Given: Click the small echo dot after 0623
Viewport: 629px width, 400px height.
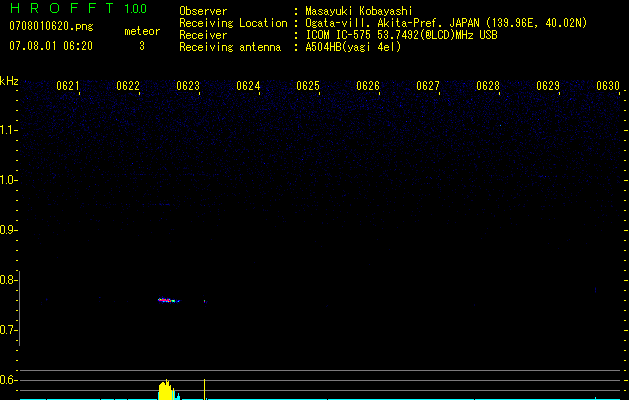Looking at the screenshot, I should [205, 301].
